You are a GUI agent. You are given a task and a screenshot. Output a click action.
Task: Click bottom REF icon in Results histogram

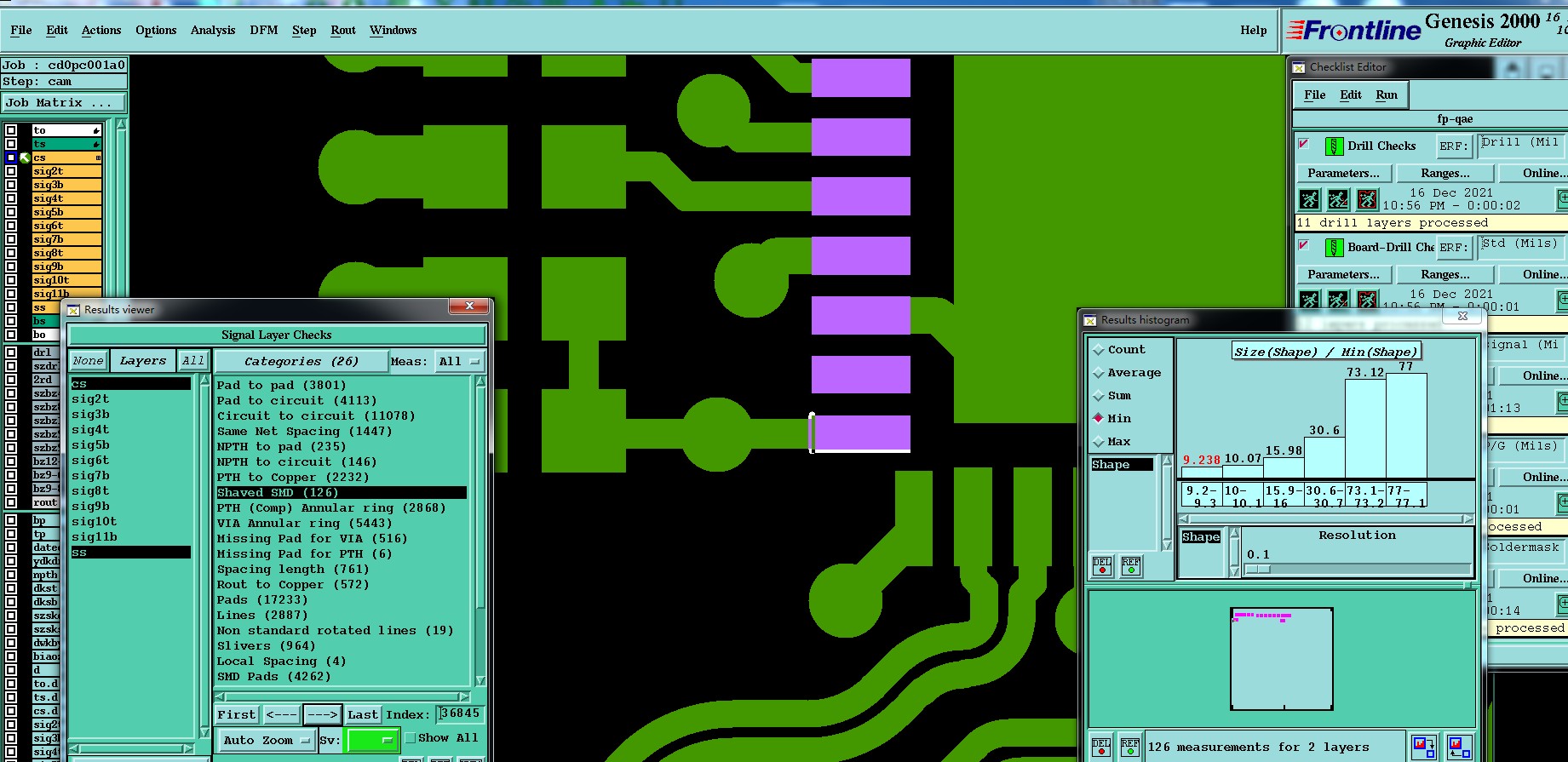[1130, 748]
